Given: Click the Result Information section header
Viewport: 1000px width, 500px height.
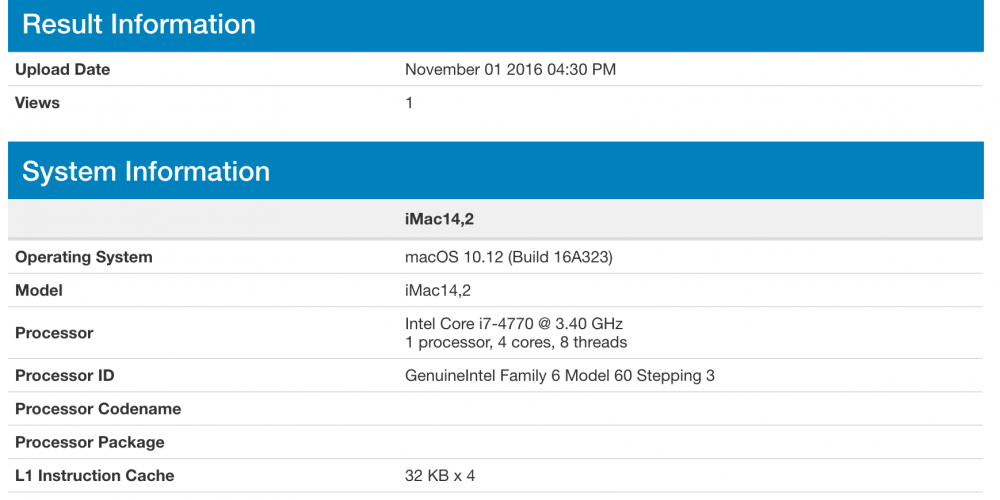Looking at the screenshot, I should pos(496,25).
